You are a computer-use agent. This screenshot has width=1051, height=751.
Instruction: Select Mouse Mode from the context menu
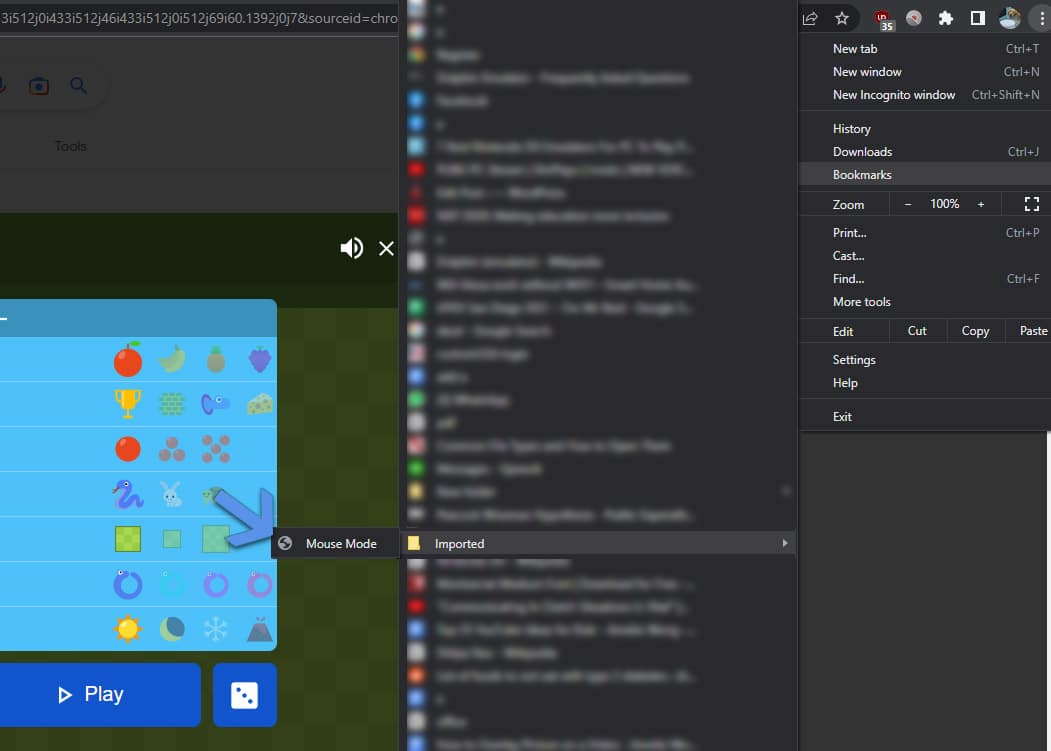pyautogui.click(x=341, y=543)
